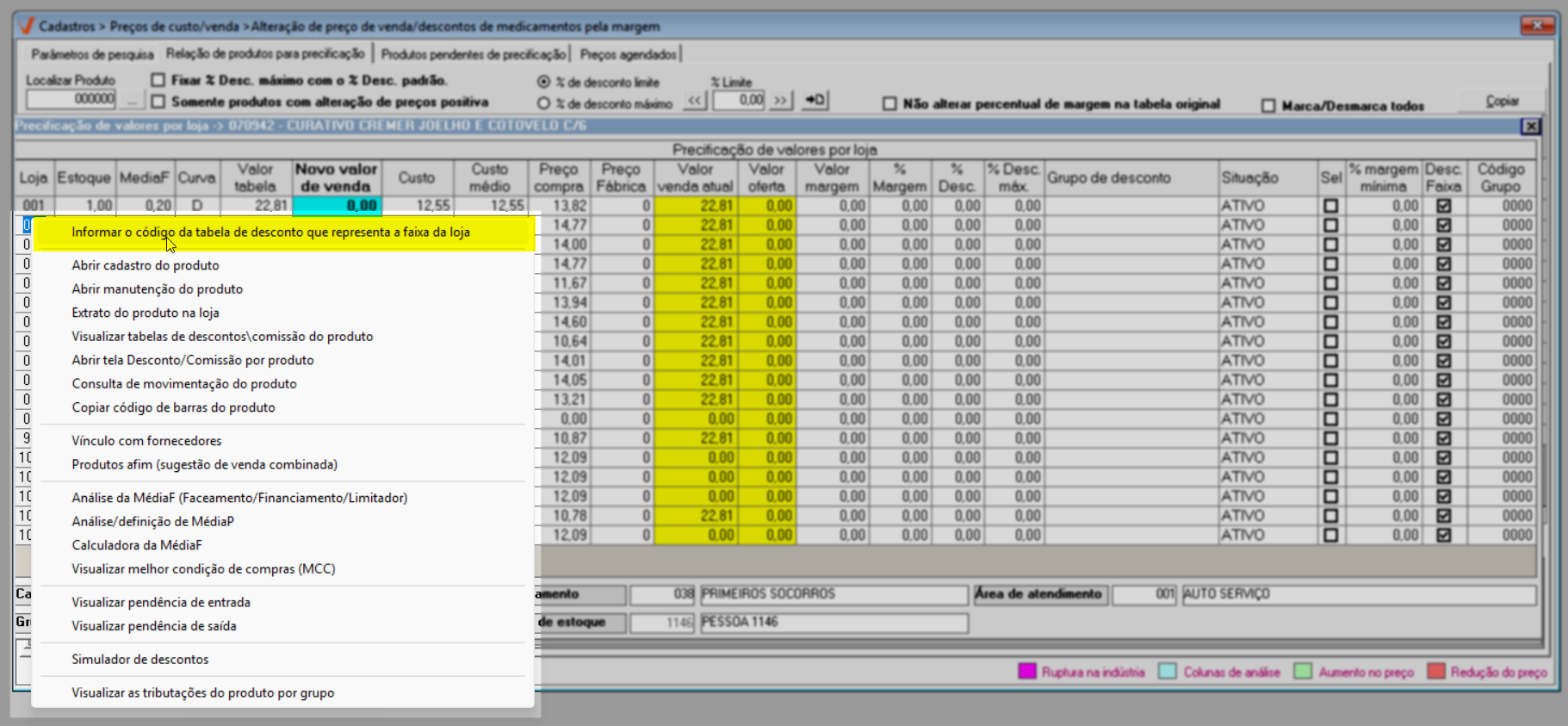Toggle Marca/Desmarca todos checkbox
Viewport: 1568px width, 726px height.
tap(1268, 106)
